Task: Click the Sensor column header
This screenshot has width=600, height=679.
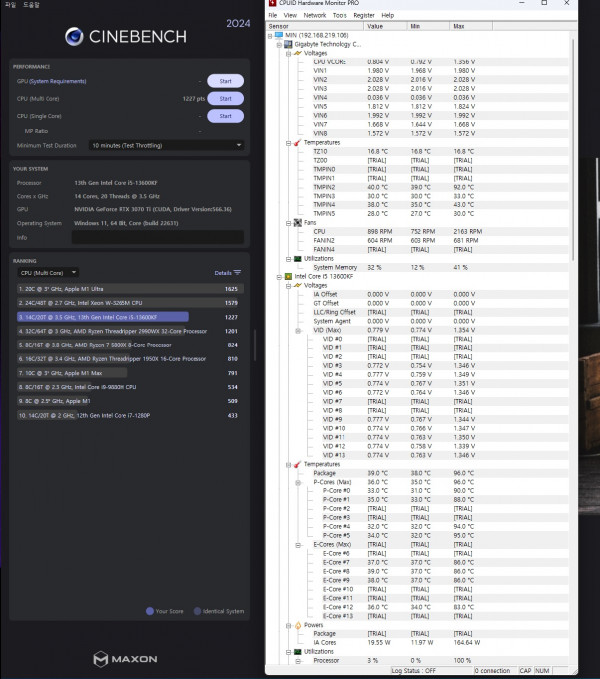Action: [314, 26]
